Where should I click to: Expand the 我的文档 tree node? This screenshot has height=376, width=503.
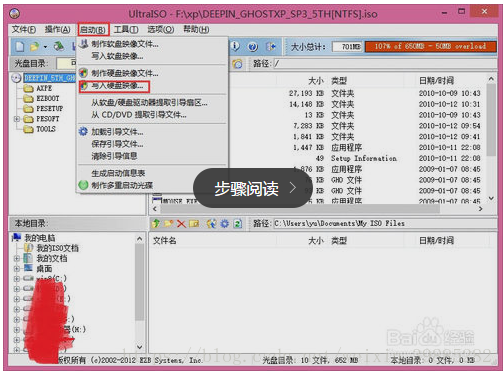coord(17,258)
